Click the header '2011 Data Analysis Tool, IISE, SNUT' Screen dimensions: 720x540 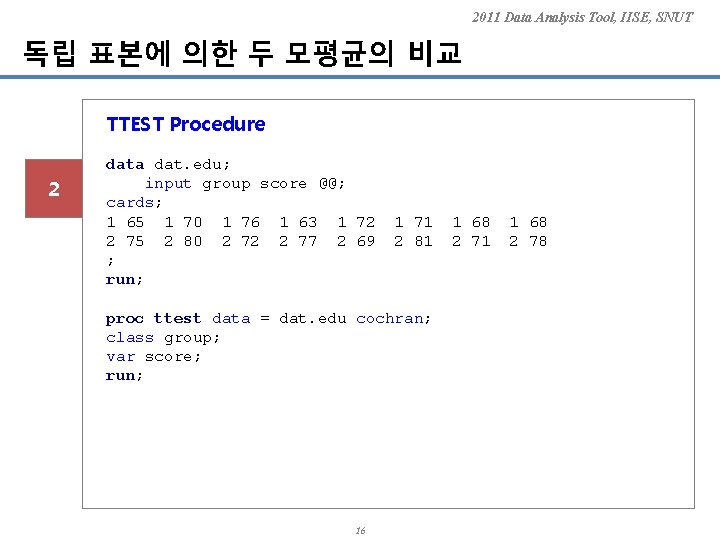click(x=582, y=17)
